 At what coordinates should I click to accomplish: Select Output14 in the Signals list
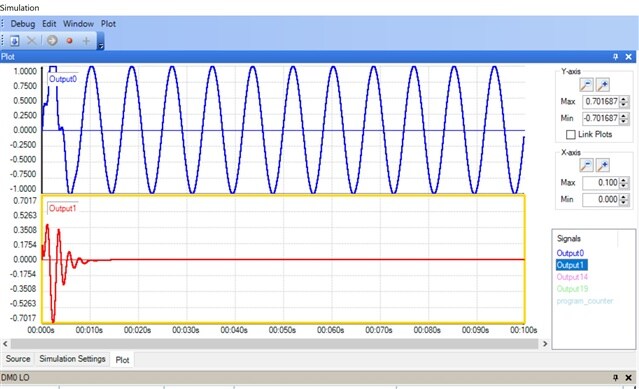(x=572, y=277)
